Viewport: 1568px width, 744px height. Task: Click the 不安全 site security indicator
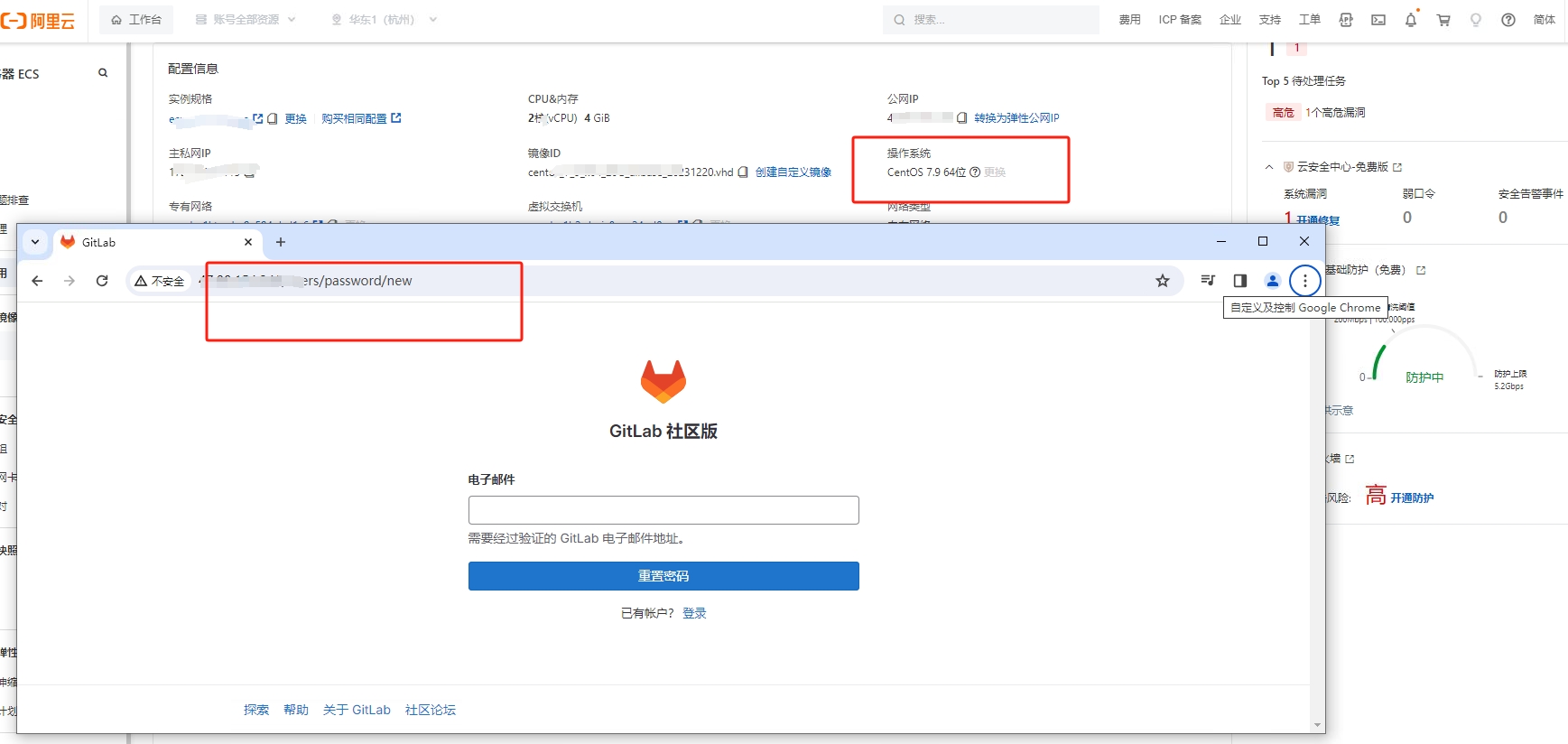click(x=159, y=281)
